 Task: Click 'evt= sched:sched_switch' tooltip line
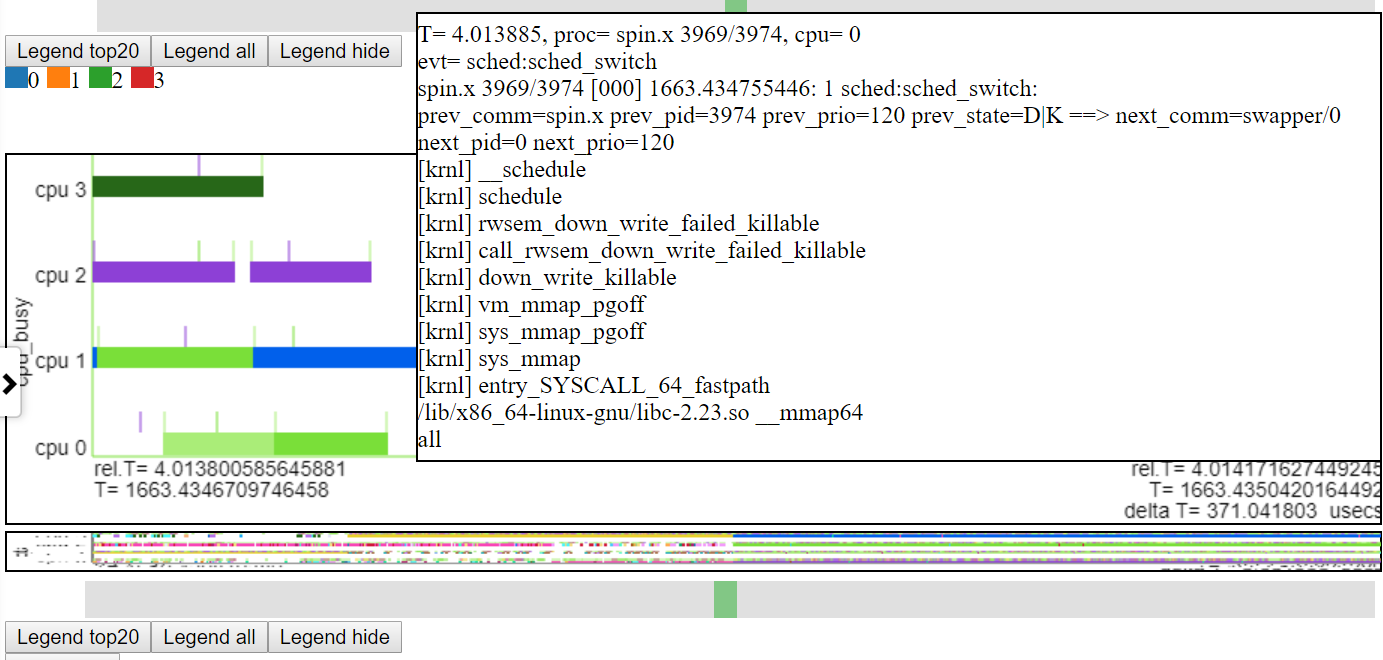[x=537, y=62]
